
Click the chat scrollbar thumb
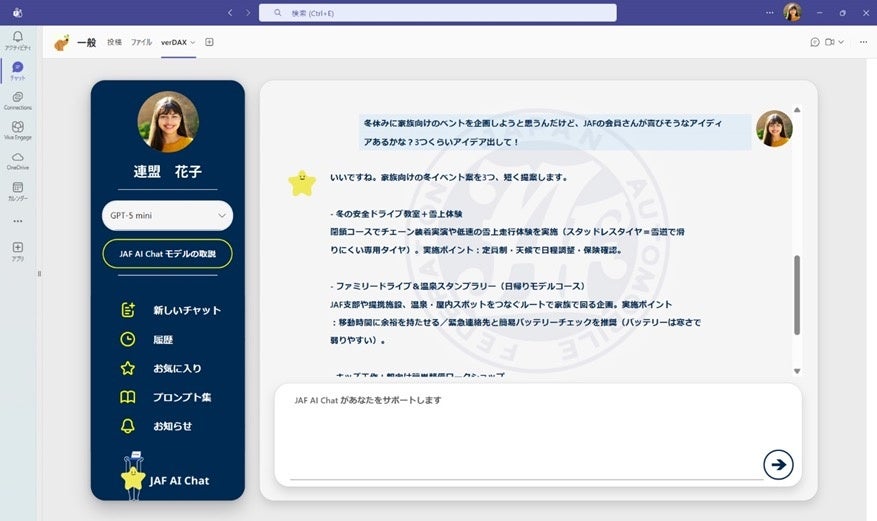coord(796,295)
